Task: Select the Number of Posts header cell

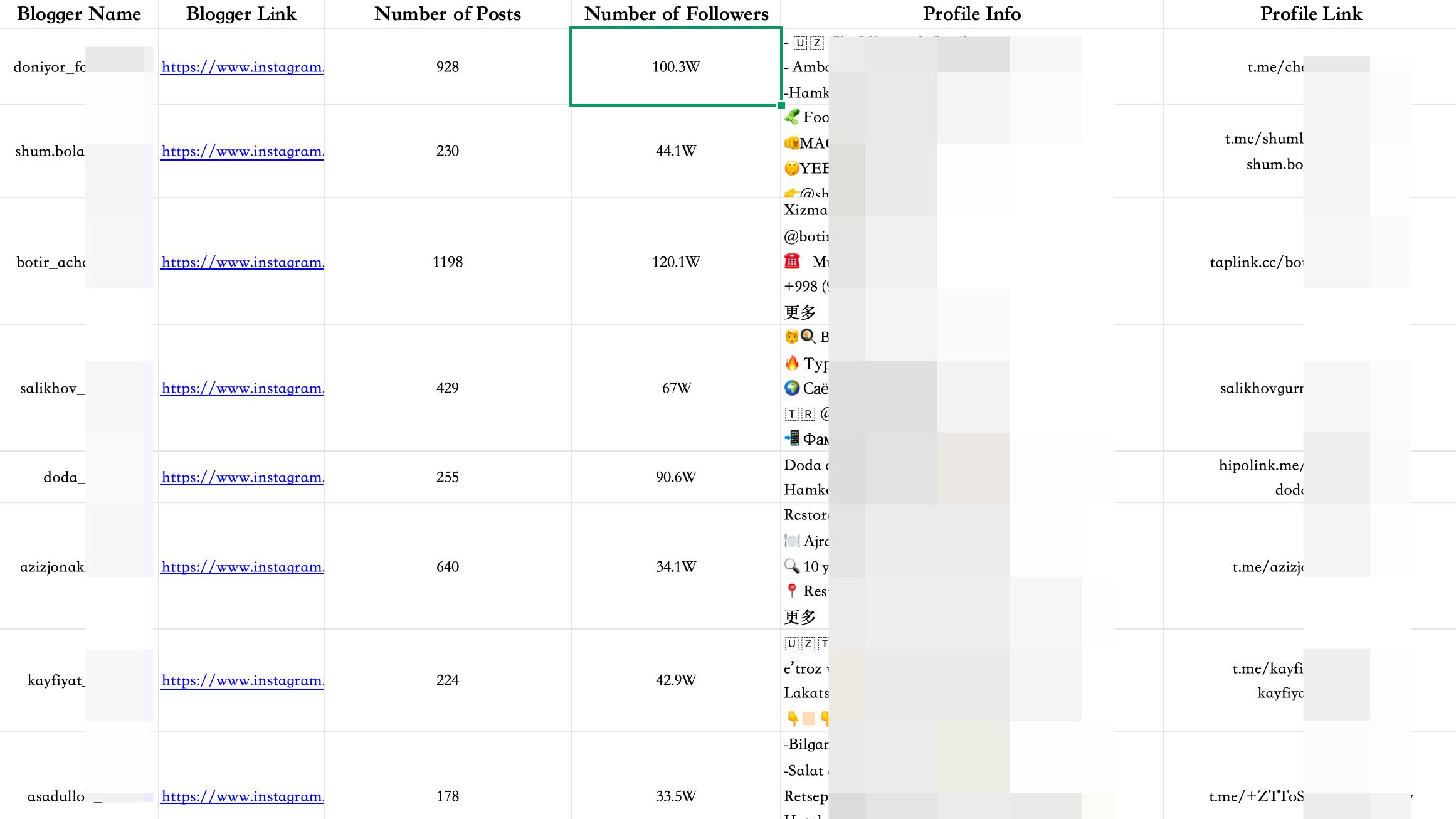Action: pyautogui.click(x=448, y=14)
